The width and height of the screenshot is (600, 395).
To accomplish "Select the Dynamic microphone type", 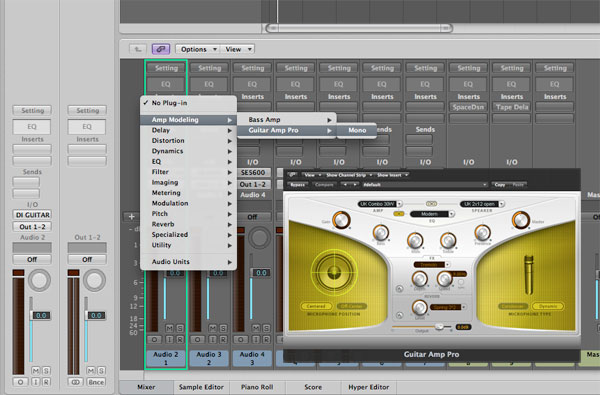I will [x=548, y=306].
